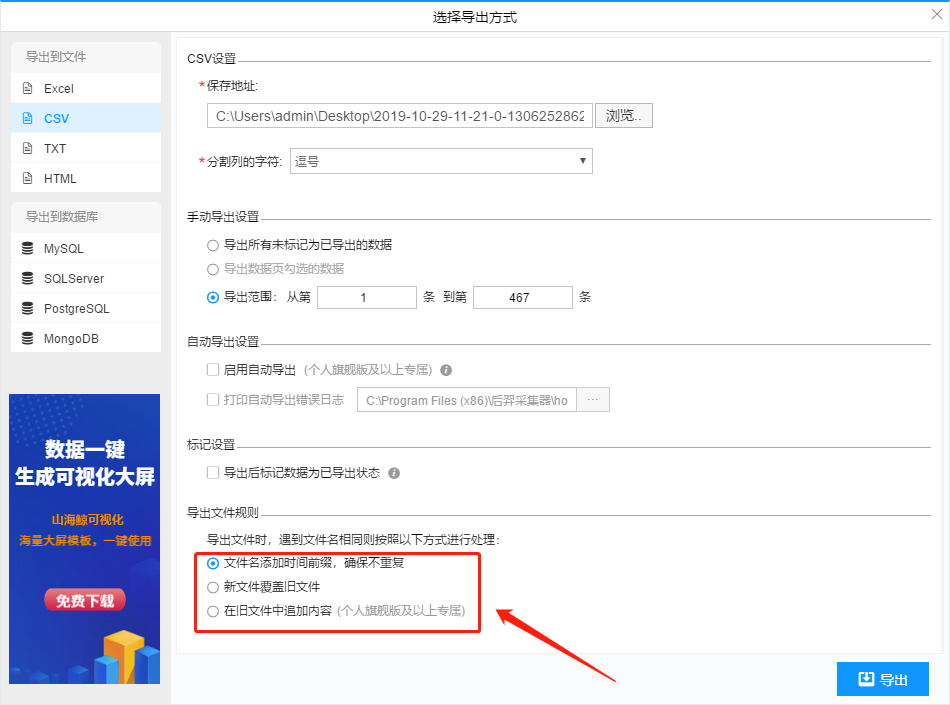Select 导出数据页勾选的数据 radio
Viewport: 950px width, 705px height.
point(213,270)
